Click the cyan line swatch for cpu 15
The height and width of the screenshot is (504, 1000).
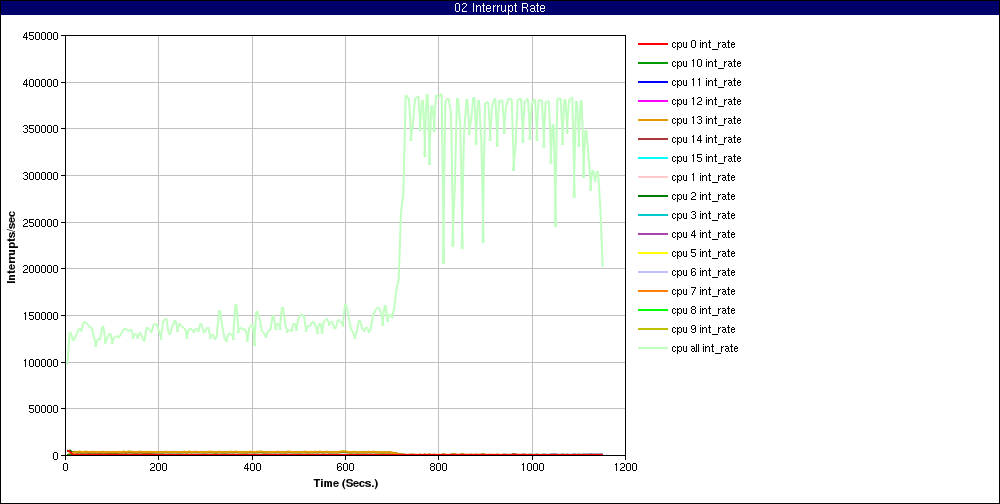[x=652, y=158]
